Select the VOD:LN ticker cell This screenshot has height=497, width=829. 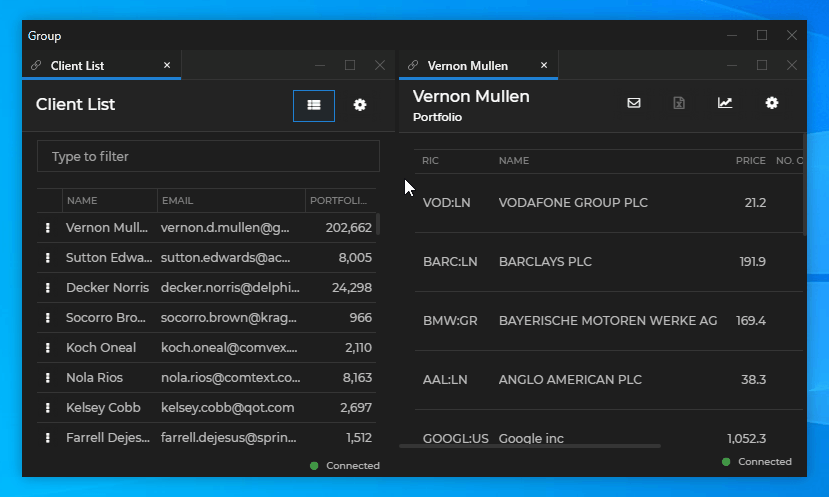(x=446, y=203)
